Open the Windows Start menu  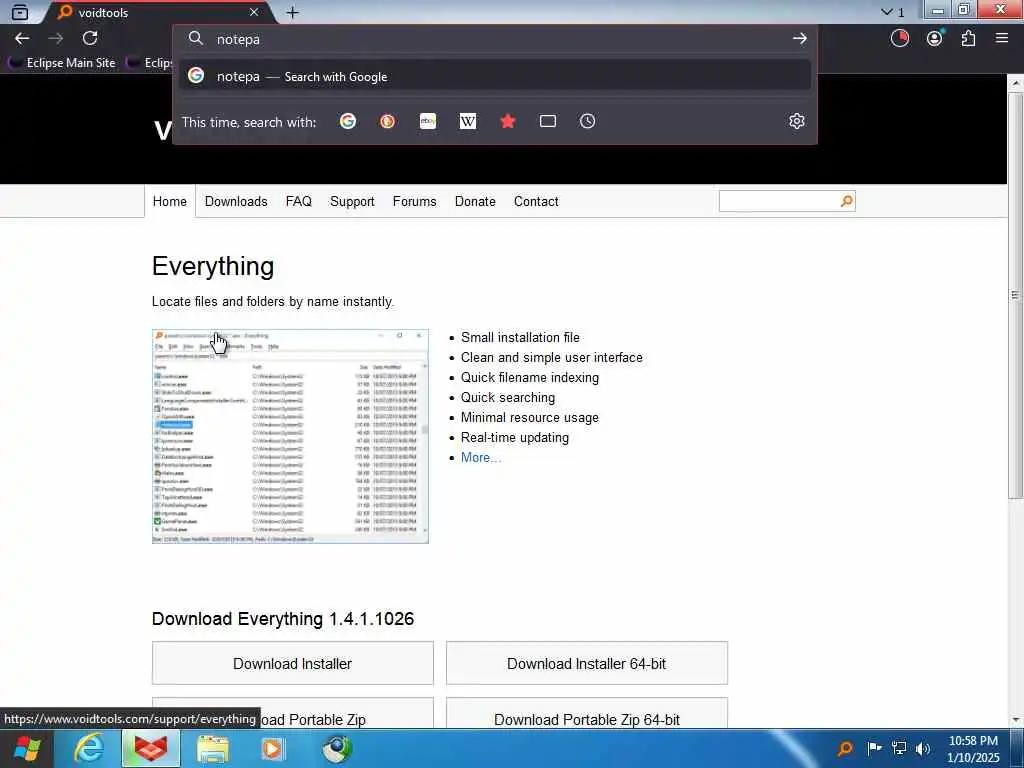point(27,748)
